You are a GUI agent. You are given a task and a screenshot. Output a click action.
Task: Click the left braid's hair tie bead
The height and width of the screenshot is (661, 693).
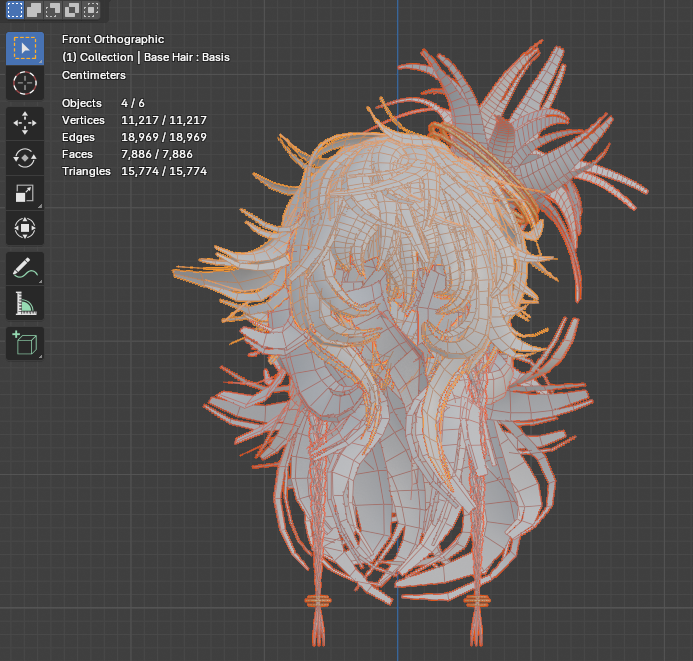[318, 601]
